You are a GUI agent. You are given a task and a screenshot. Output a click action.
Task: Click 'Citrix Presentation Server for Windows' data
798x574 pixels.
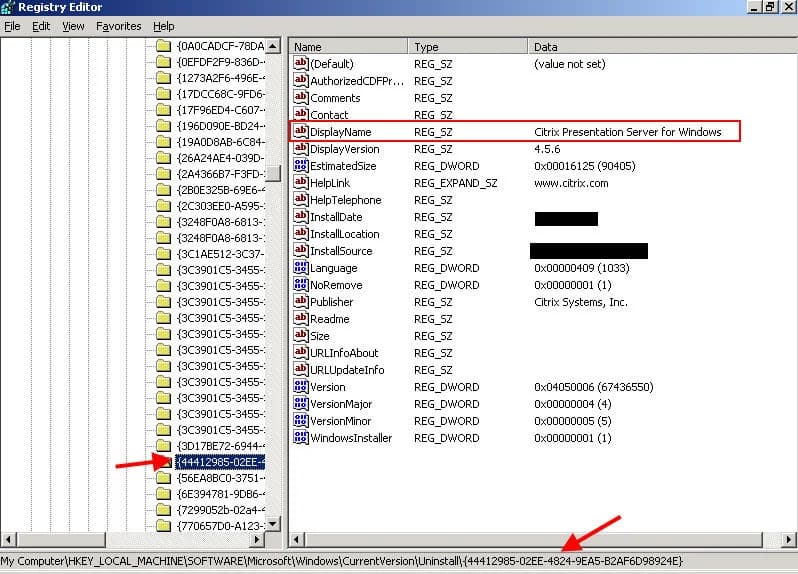pos(628,132)
